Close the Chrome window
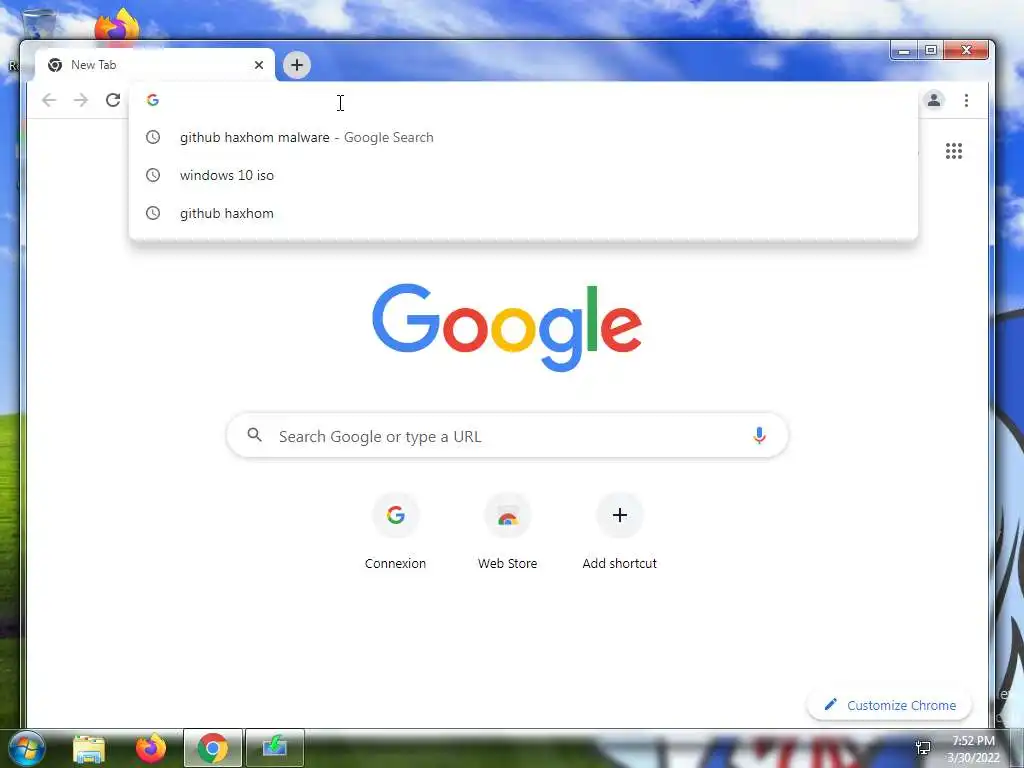 tap(967, 50)
